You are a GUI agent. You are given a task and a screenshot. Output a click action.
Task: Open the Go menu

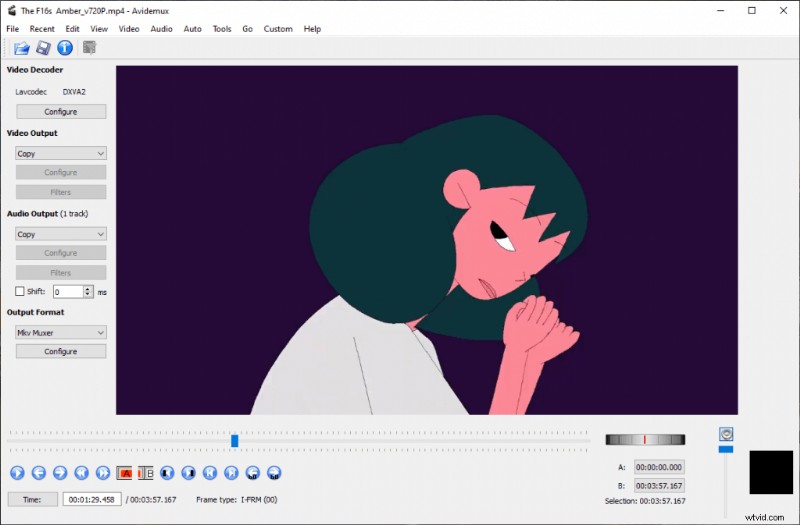pyautogui.click(x=247, y=29)
